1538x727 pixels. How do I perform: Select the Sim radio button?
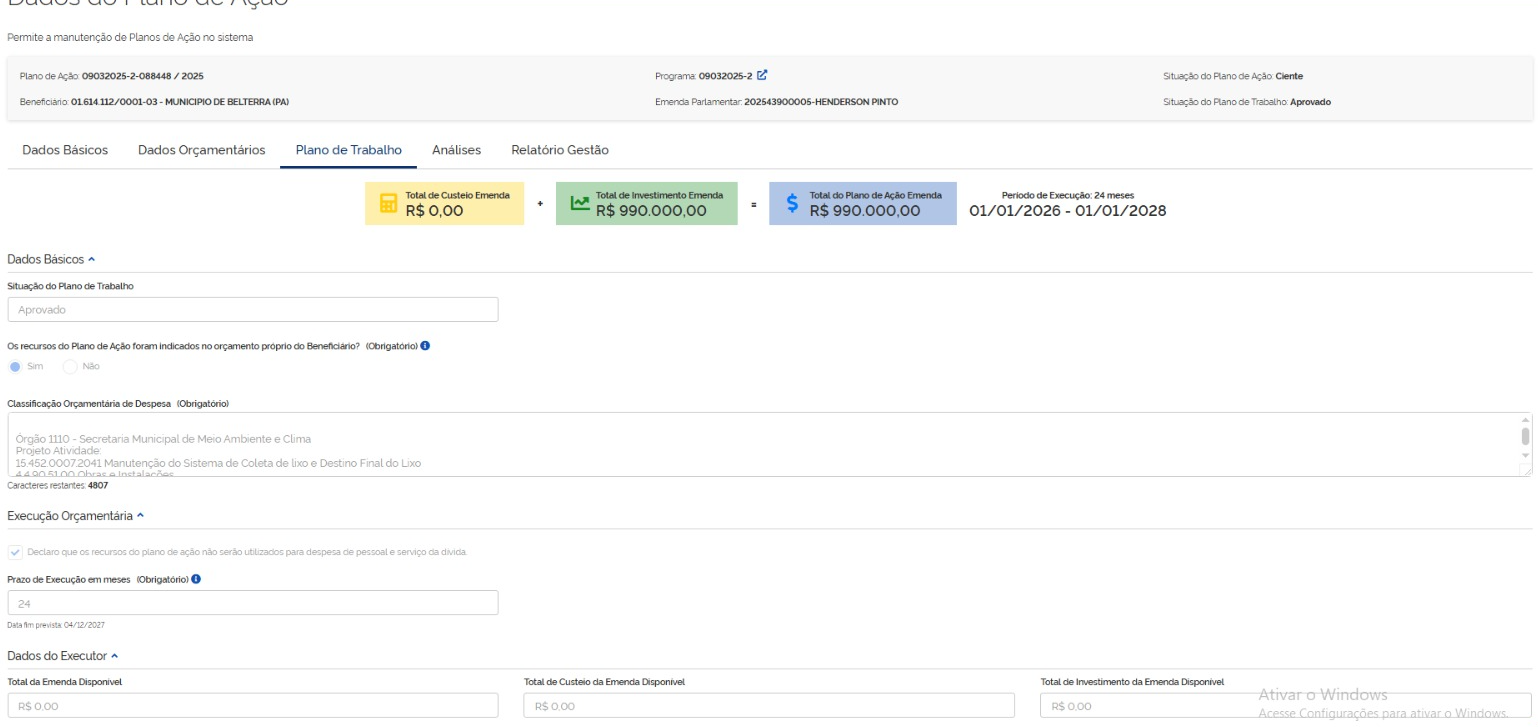15,367
